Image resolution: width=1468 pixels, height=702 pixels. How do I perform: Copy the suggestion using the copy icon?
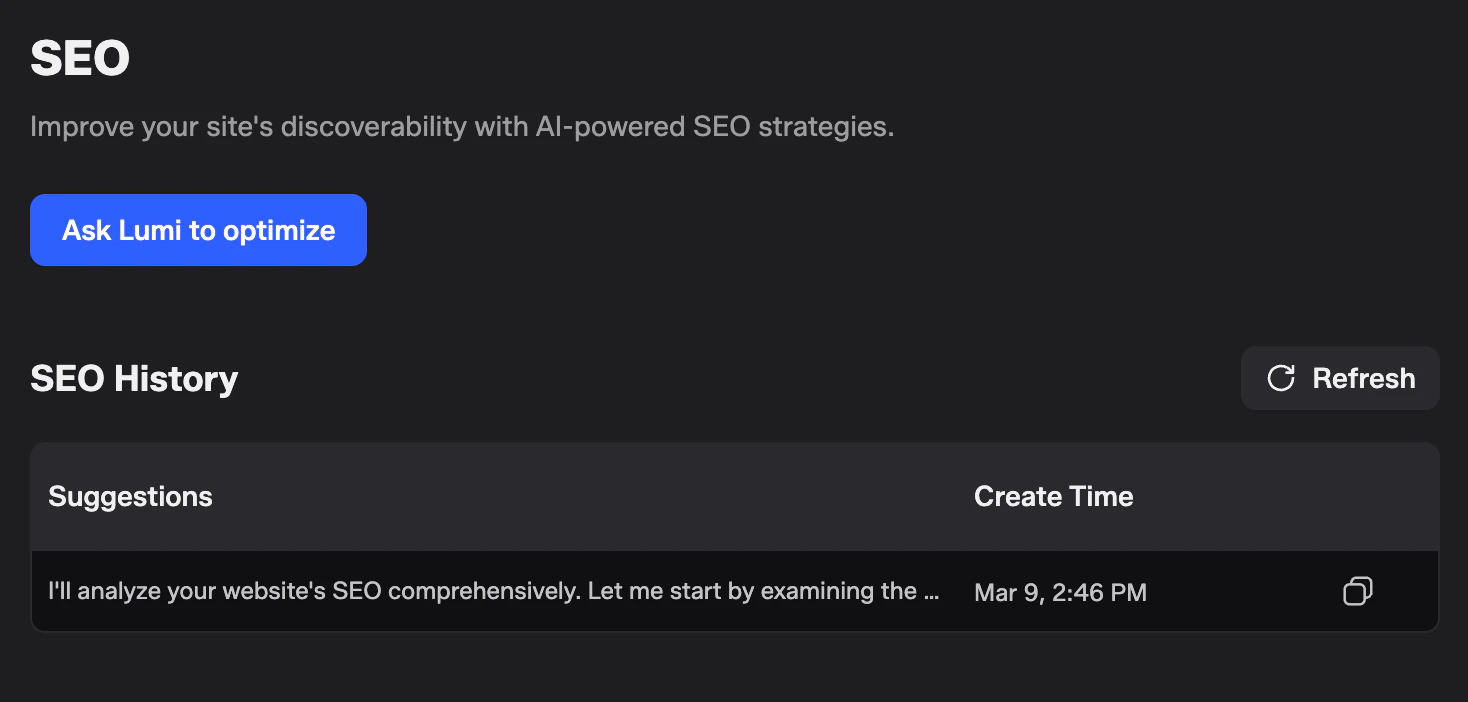1357,591
